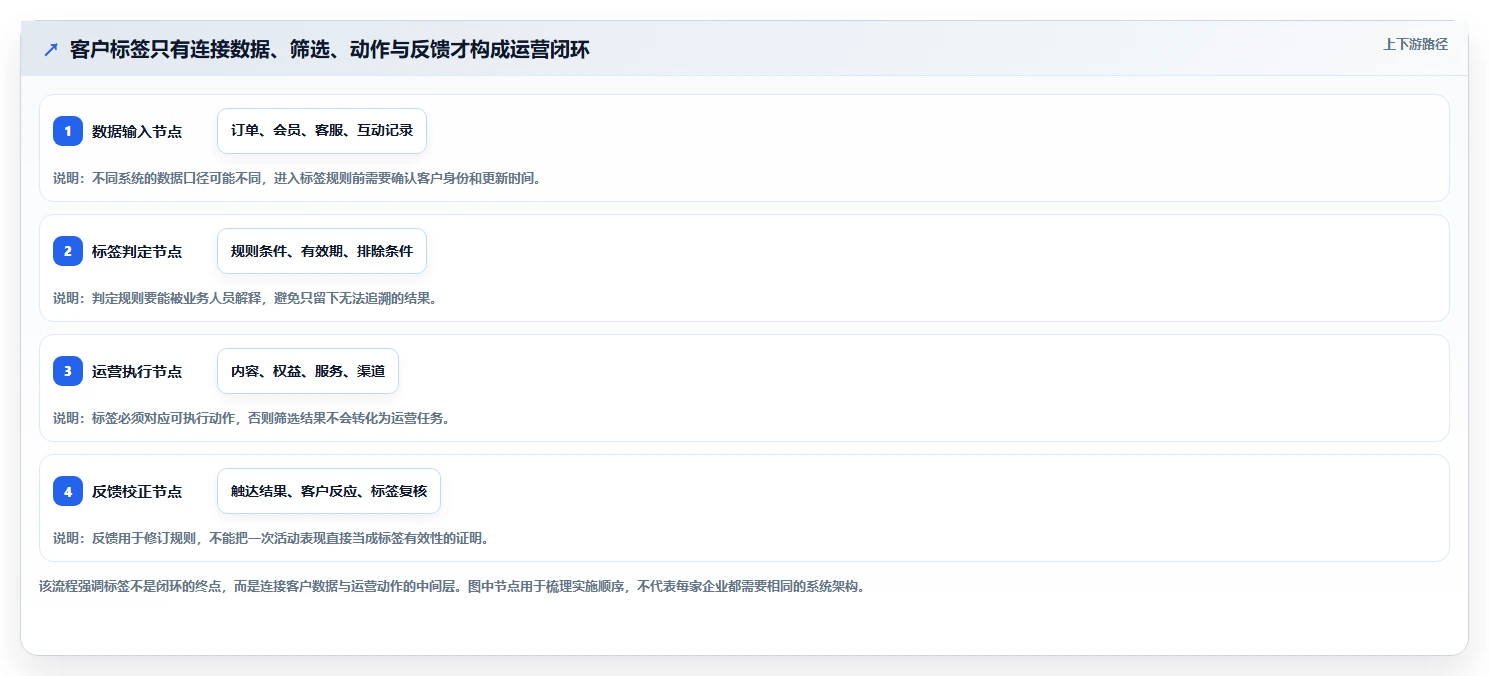Click the arrow icon beside the header title
Viewport: 1489px width, 676px height.
point(51,50)
